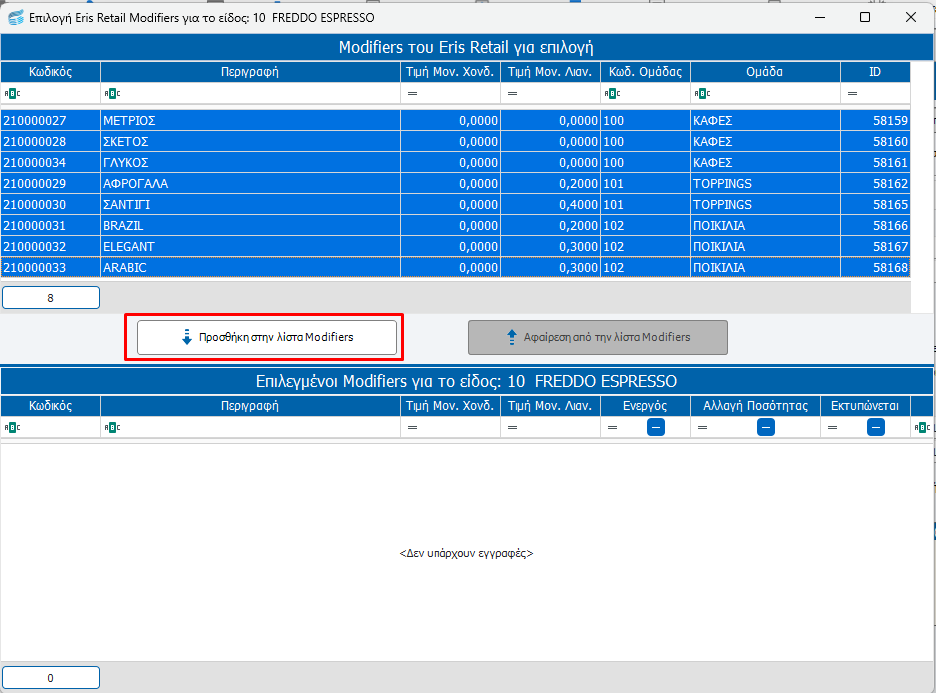The image size is (936, 693).
Task: Sort by ID column header
Action: [875, 72]
